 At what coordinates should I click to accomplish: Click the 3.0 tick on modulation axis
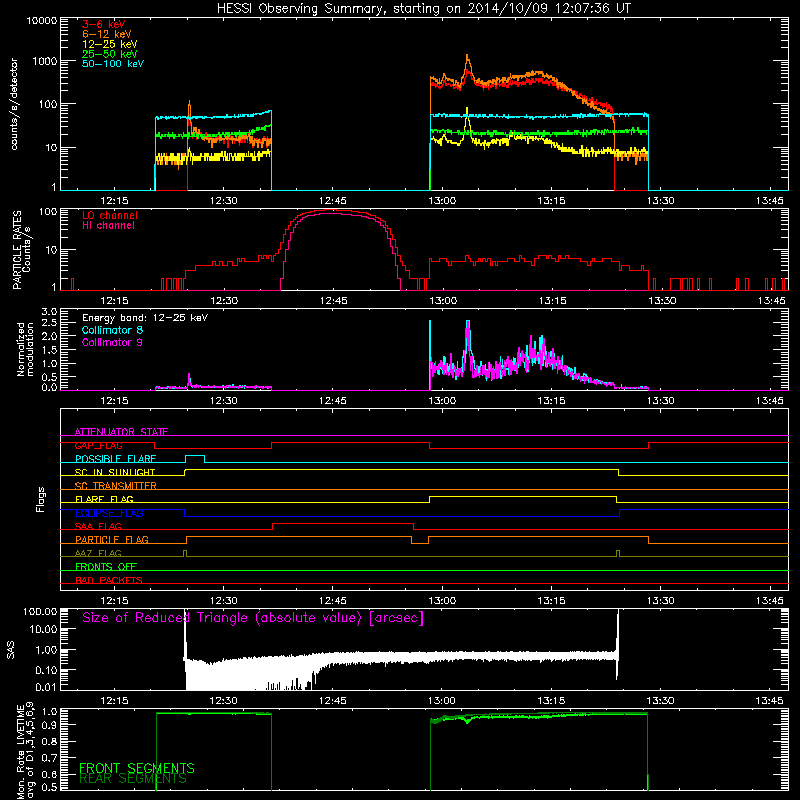tap(49, 312)
